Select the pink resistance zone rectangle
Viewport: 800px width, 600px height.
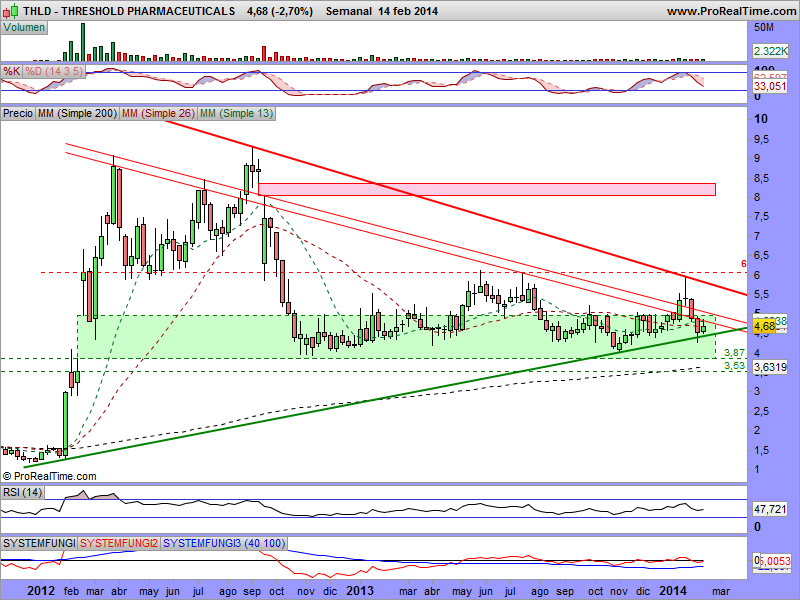point(487,189)
